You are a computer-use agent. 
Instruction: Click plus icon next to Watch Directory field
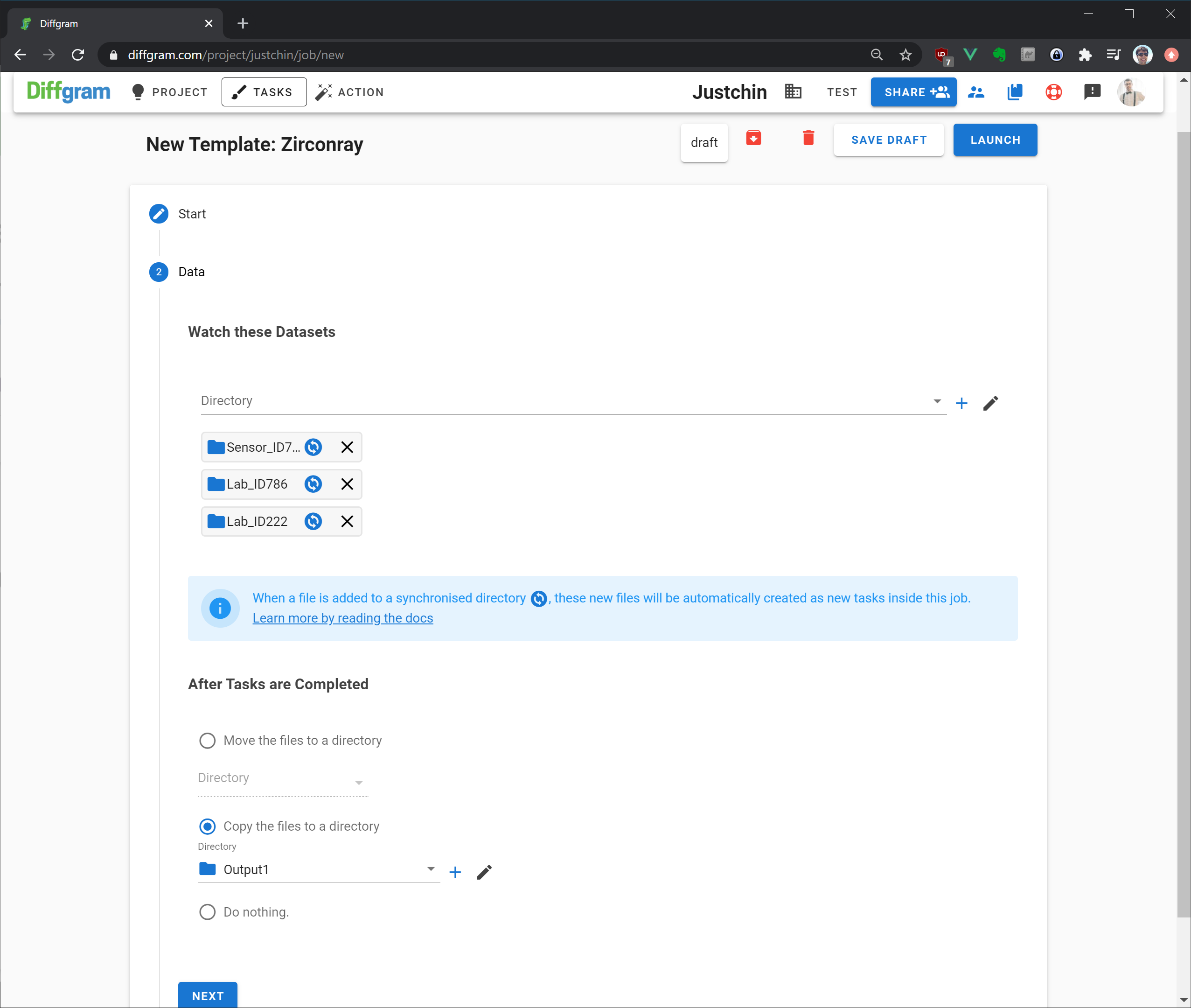(961, 403)
